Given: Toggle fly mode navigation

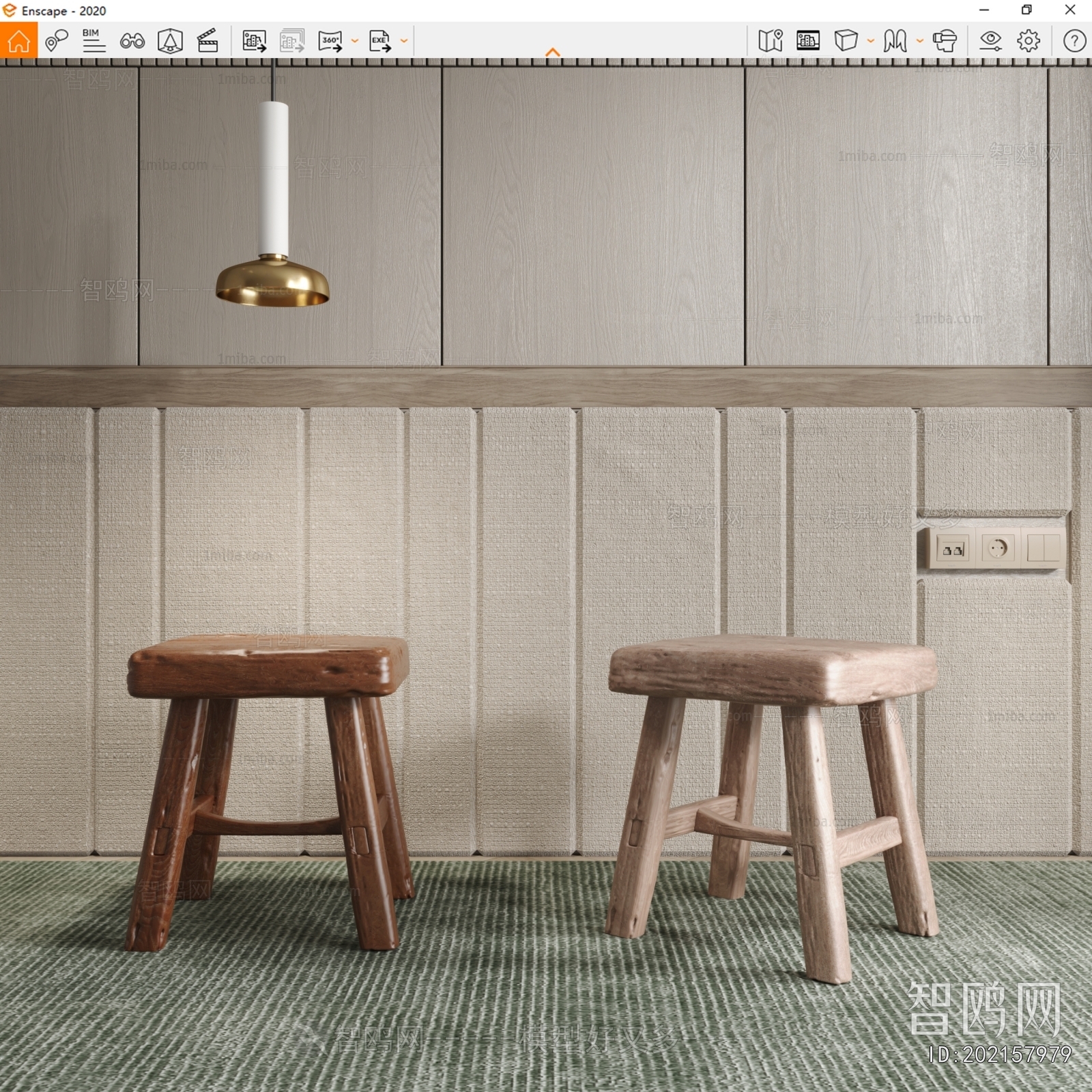Looking at the screenshot, I should (894, 42).
